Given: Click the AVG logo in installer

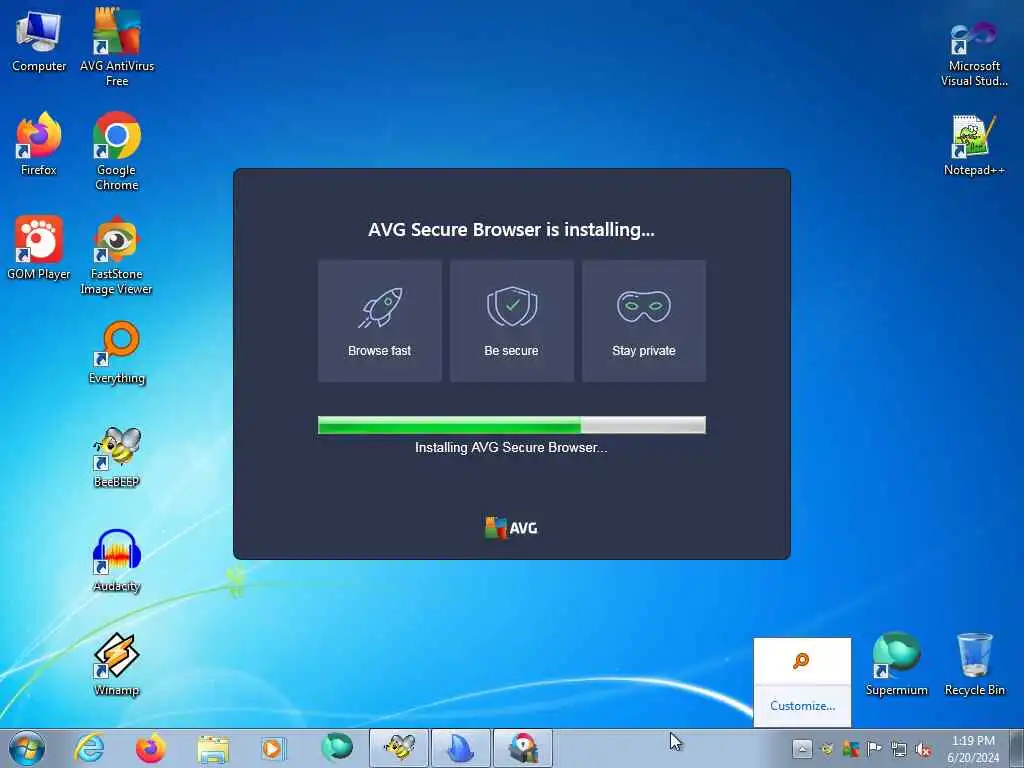Looking at the screenshot, I should 511,528.
